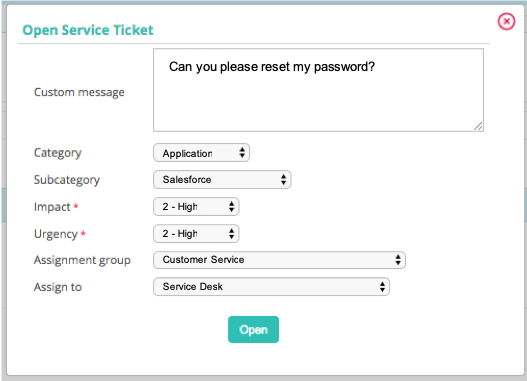The image size is (527, 381).
Task: Click the Open Service Ticket title heading
Action: 88,30
